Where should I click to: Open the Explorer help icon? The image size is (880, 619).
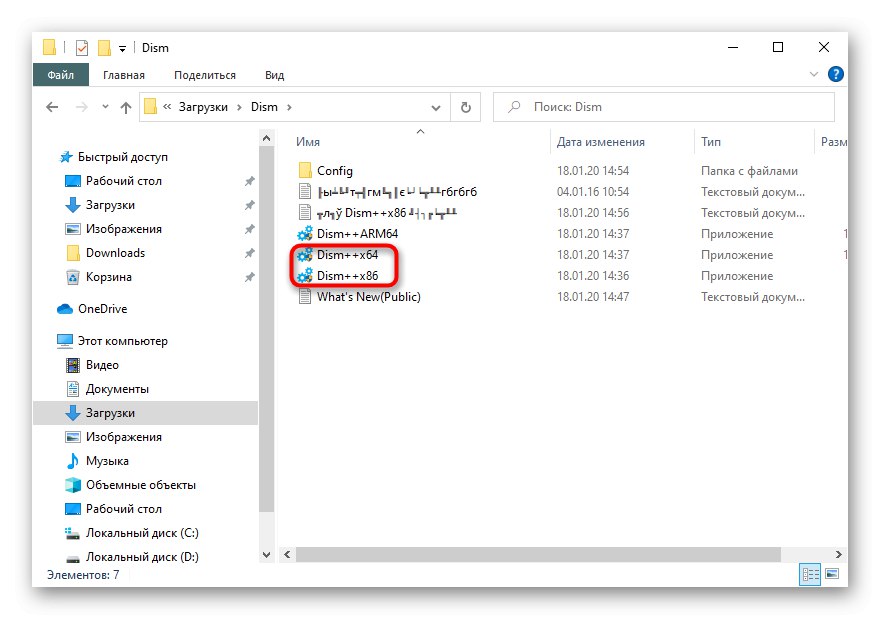click(x=835, y=74)
